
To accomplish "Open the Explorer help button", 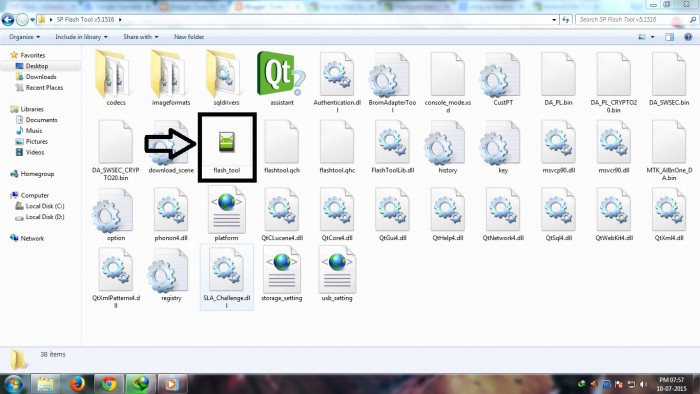I will pyautogui.click(x=688, y=37).
